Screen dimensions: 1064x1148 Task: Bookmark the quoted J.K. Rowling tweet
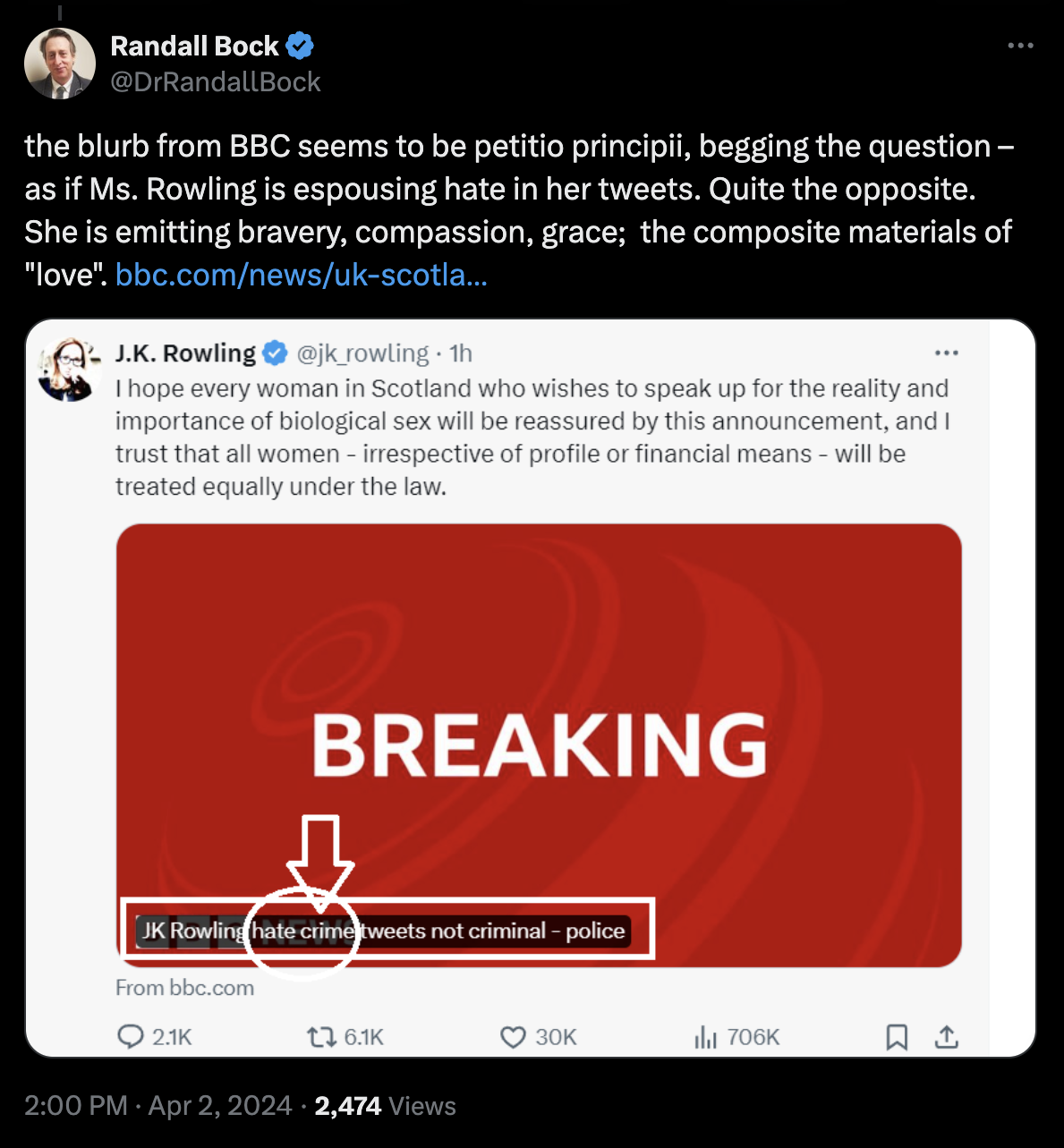[897, 1037]
